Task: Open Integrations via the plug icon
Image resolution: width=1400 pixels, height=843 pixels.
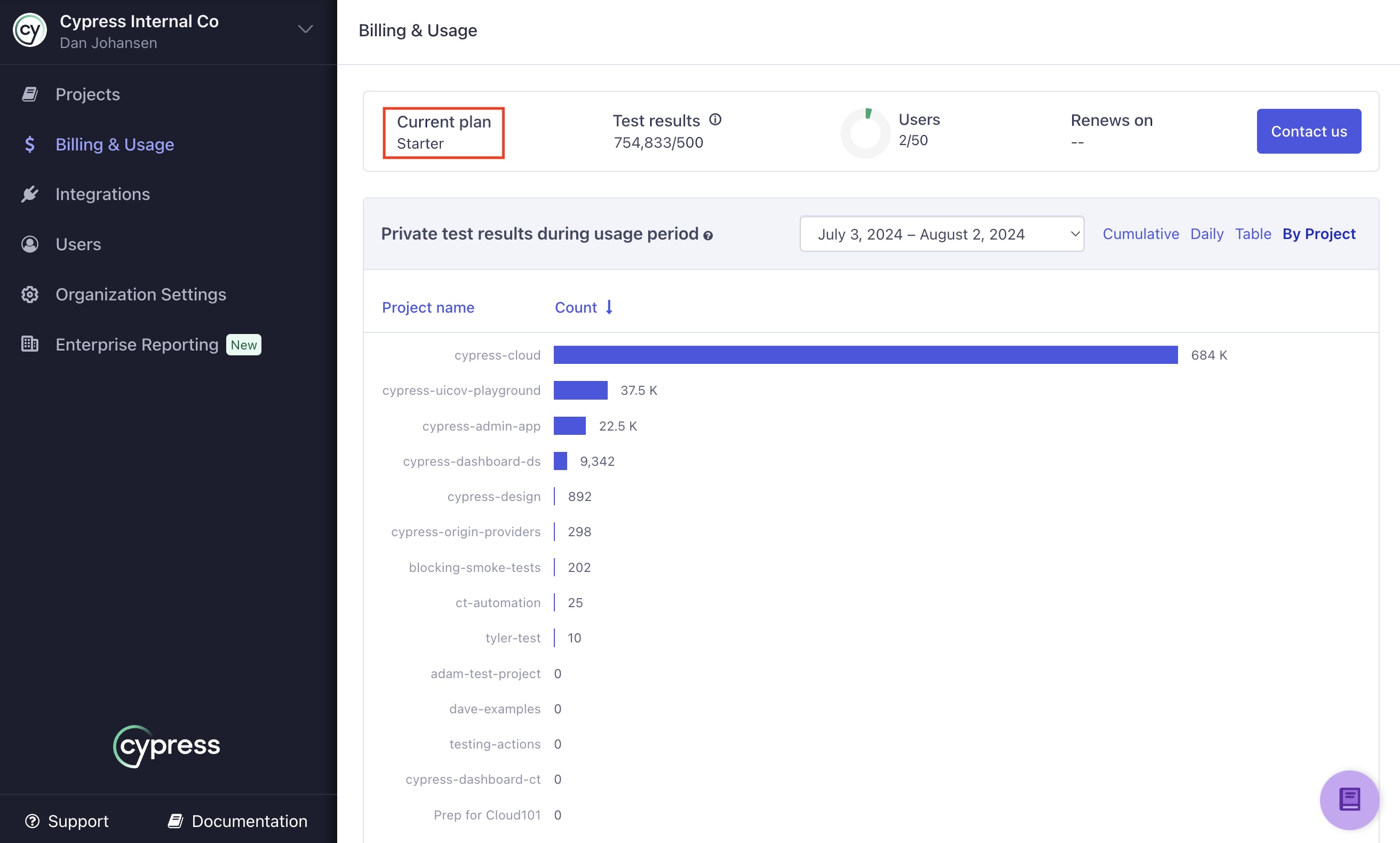Action: [x=29, y=194]
